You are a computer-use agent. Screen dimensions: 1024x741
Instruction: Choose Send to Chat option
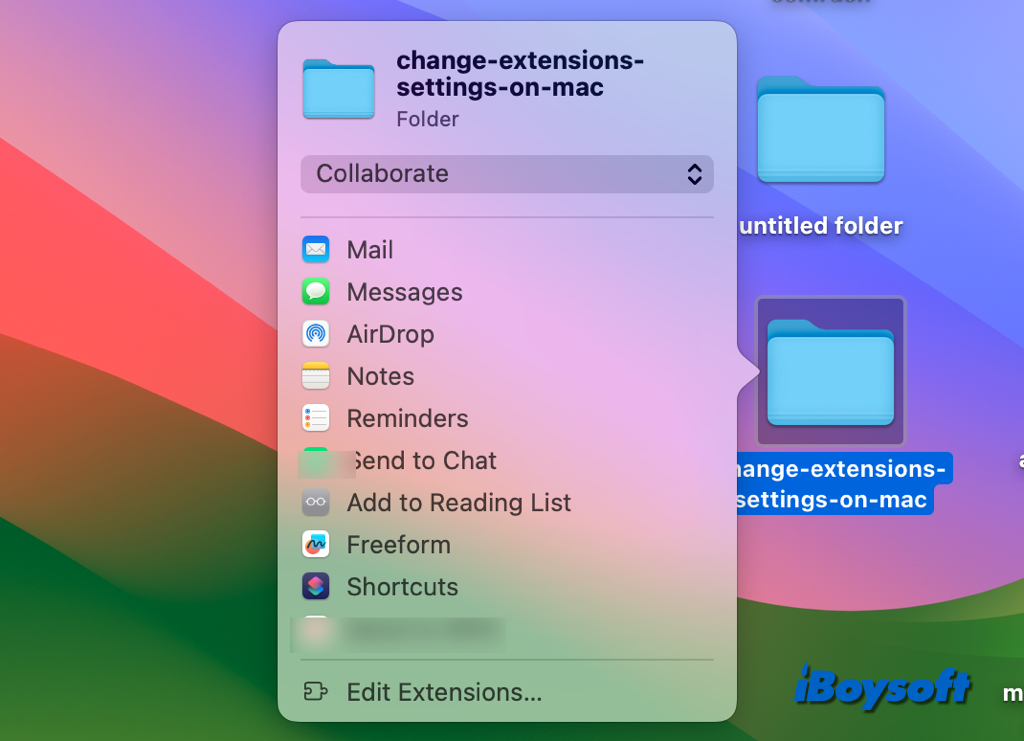tap(422, 461)
